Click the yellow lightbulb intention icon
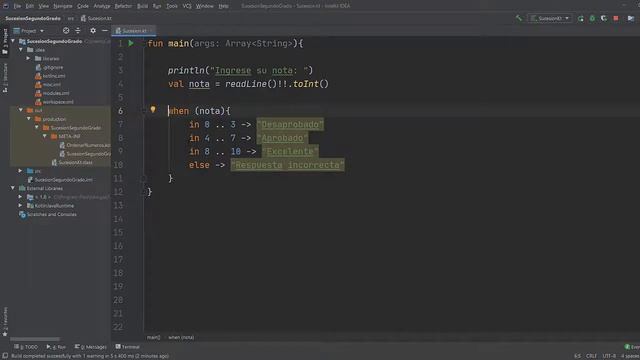This screenshot has height=360, width=640. [153, 109]
